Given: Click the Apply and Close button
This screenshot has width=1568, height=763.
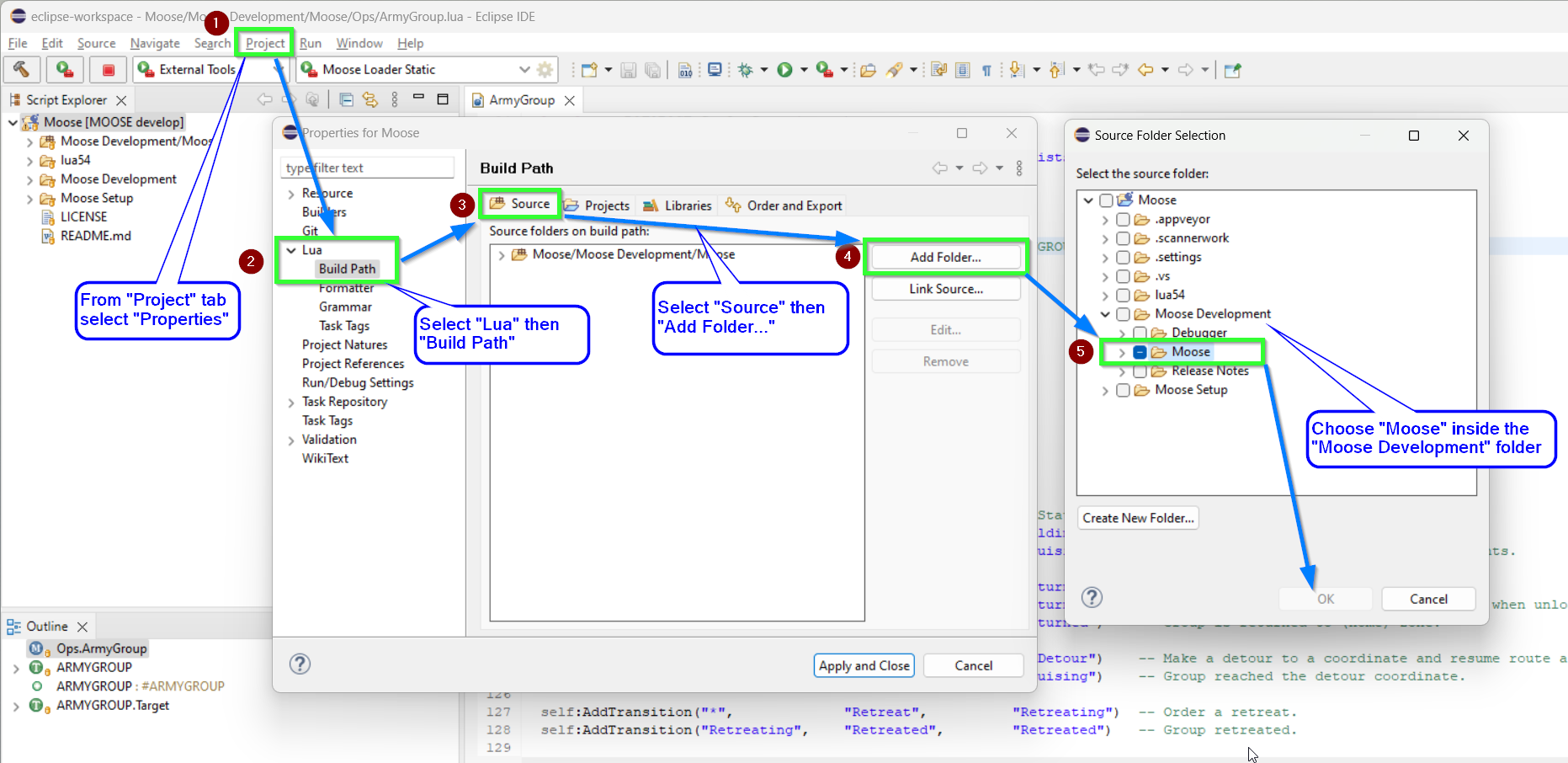Looking at the screenshot, I should click(864, 665).
